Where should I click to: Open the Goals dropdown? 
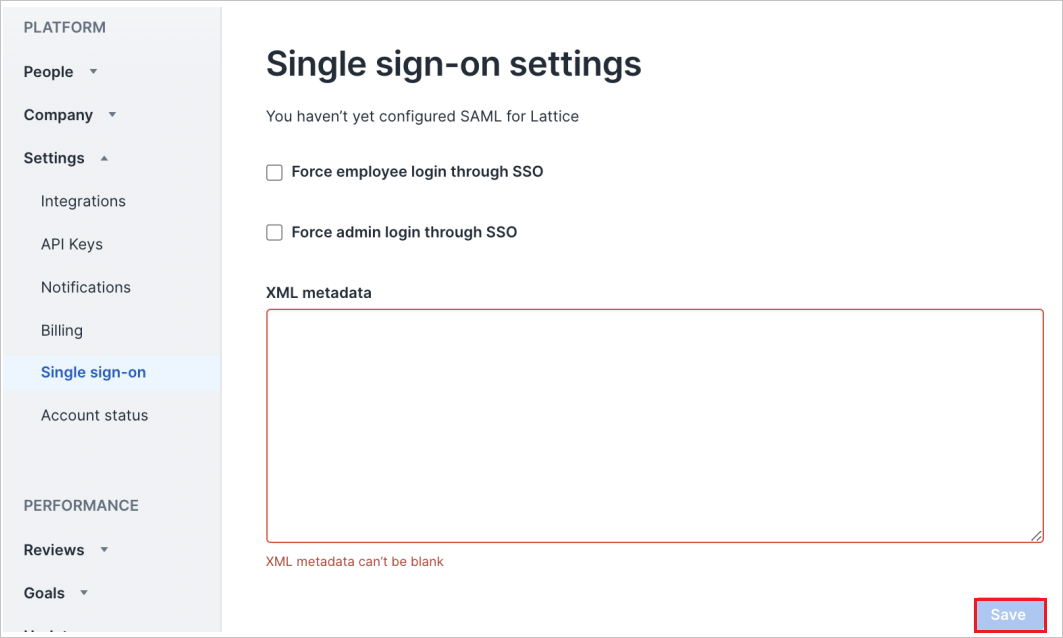(x=83, y=593)
